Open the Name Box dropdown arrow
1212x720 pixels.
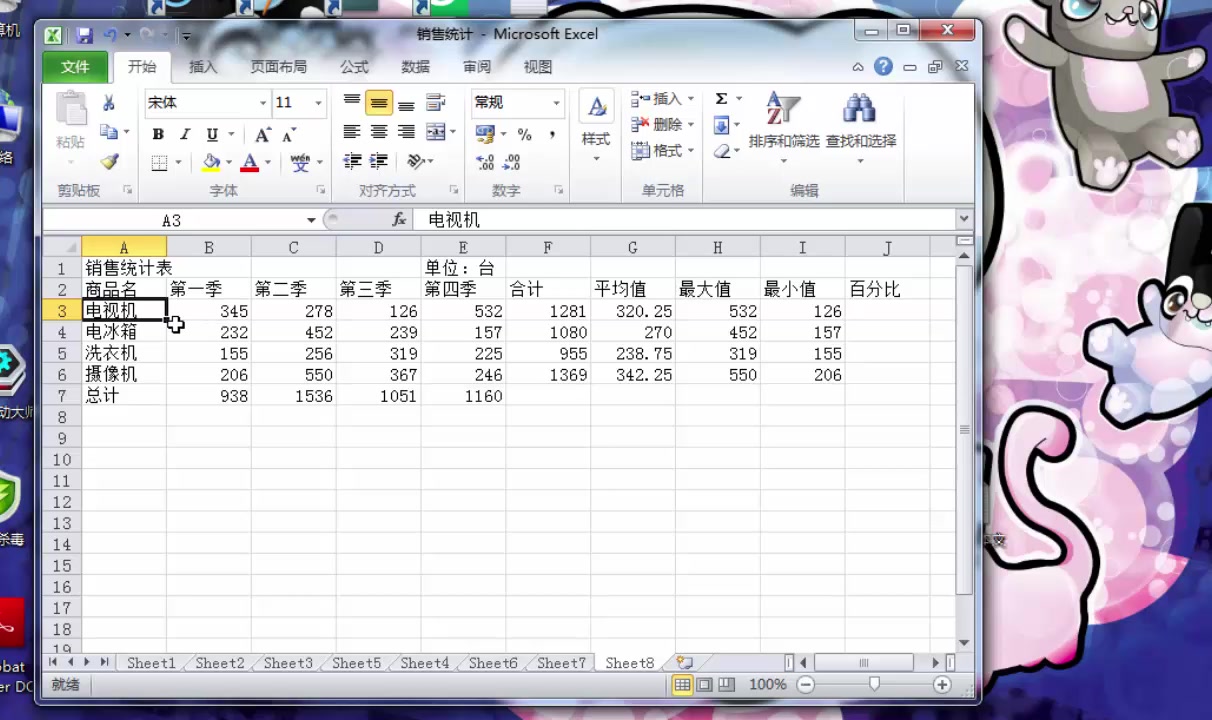click(311, 219)
